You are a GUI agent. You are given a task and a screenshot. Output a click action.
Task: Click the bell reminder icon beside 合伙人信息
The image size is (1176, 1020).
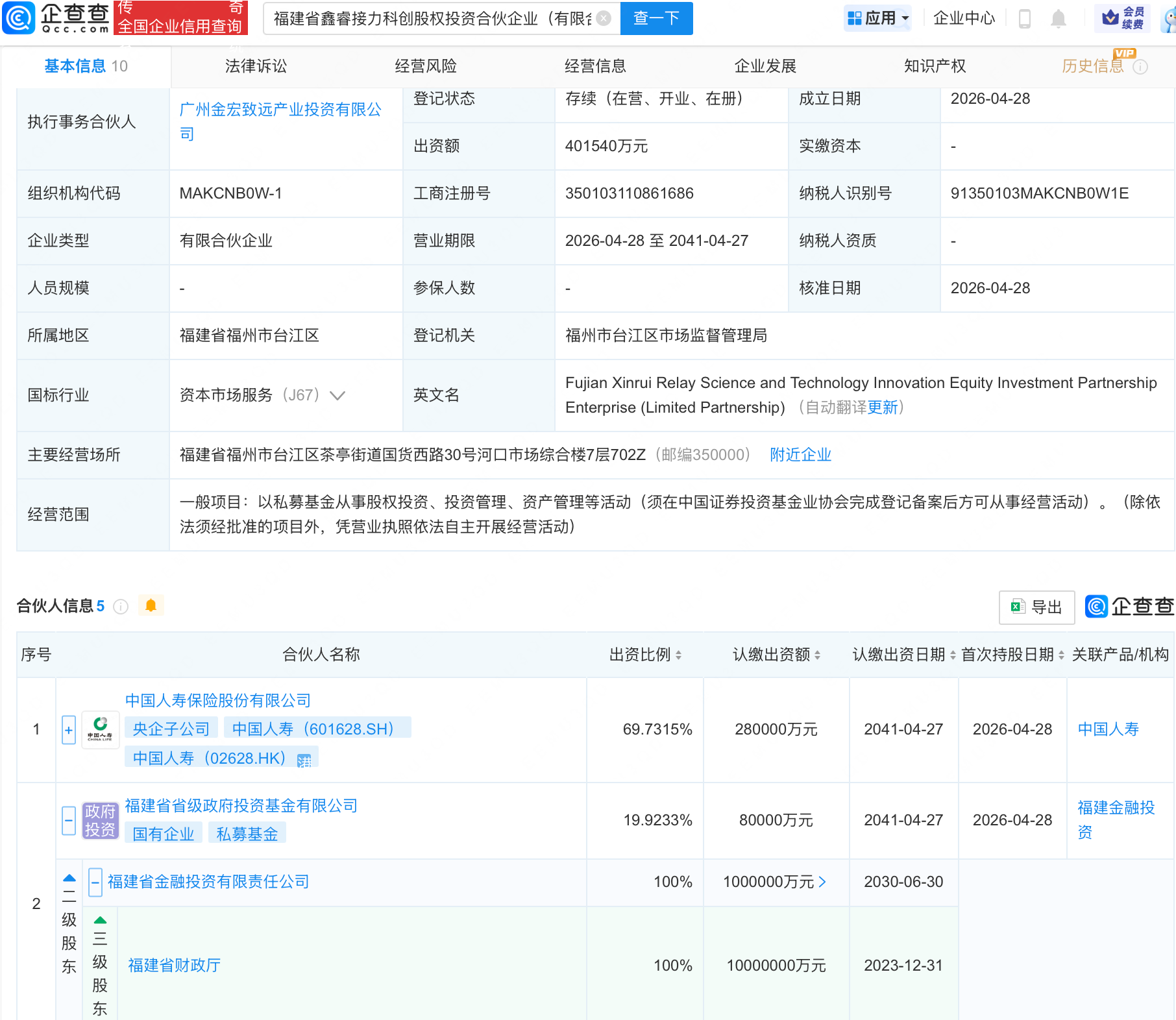point(151,605)
